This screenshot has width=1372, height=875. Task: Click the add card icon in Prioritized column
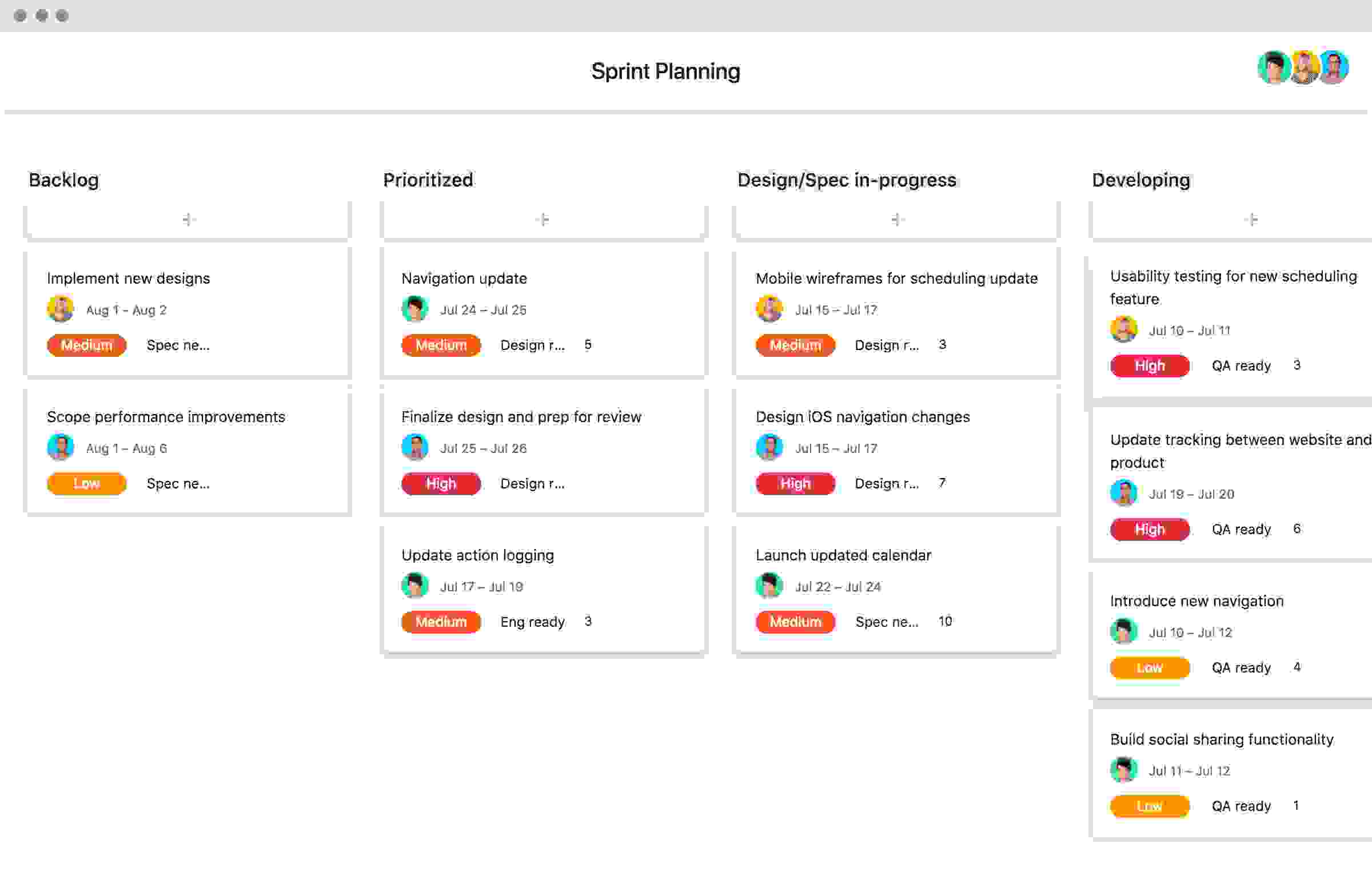[542, 219]
